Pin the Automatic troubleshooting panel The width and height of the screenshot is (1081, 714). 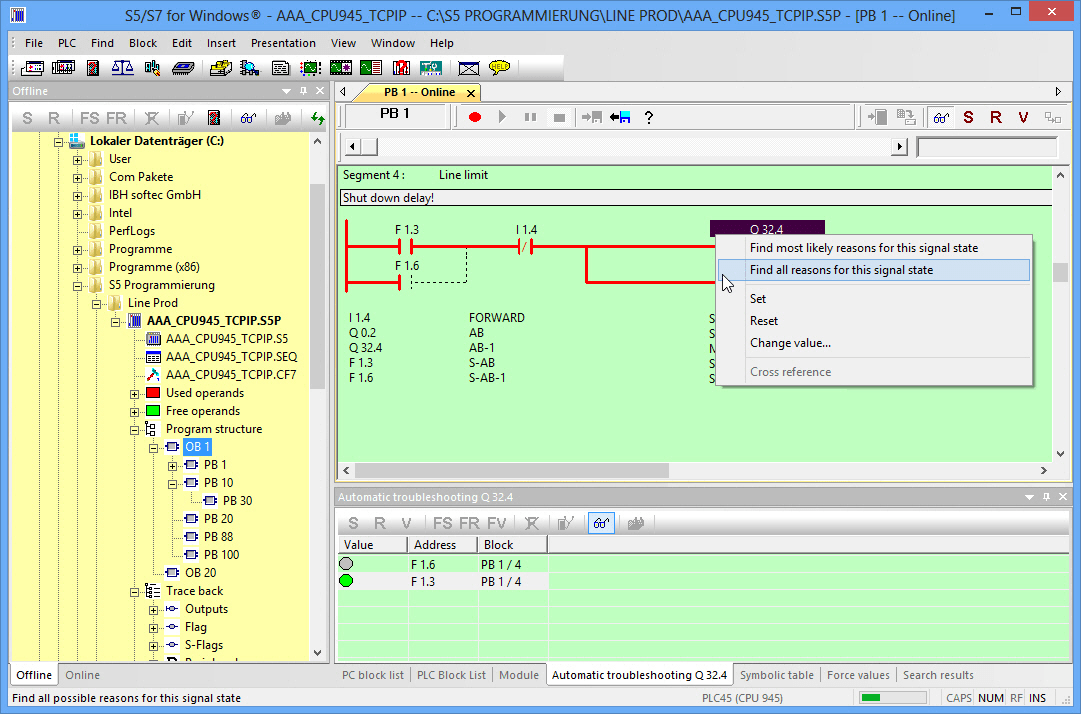tap(1047, 497)
